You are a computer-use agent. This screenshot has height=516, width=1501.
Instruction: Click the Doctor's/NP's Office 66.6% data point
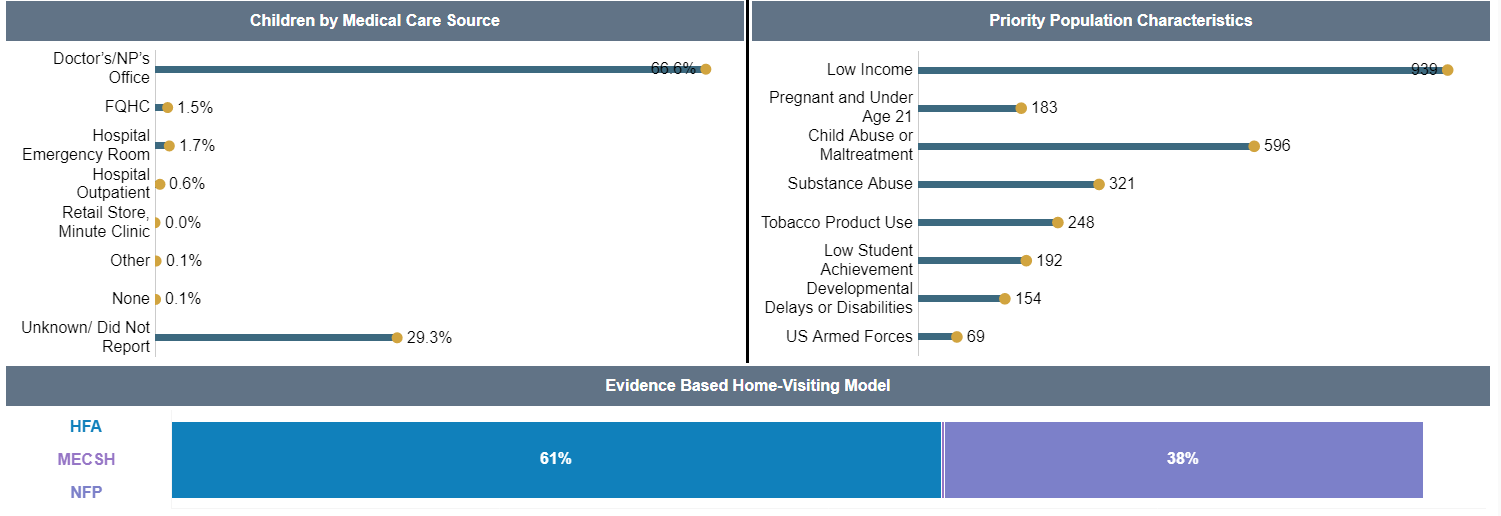point(705,69)
